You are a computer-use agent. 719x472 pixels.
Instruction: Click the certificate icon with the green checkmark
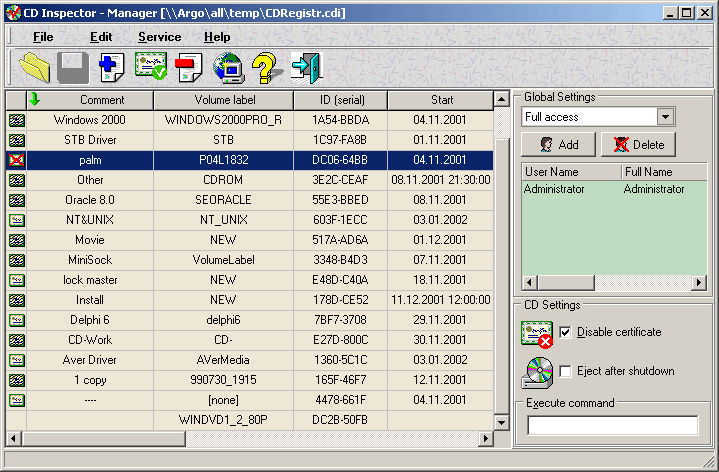tap(151, 67)
